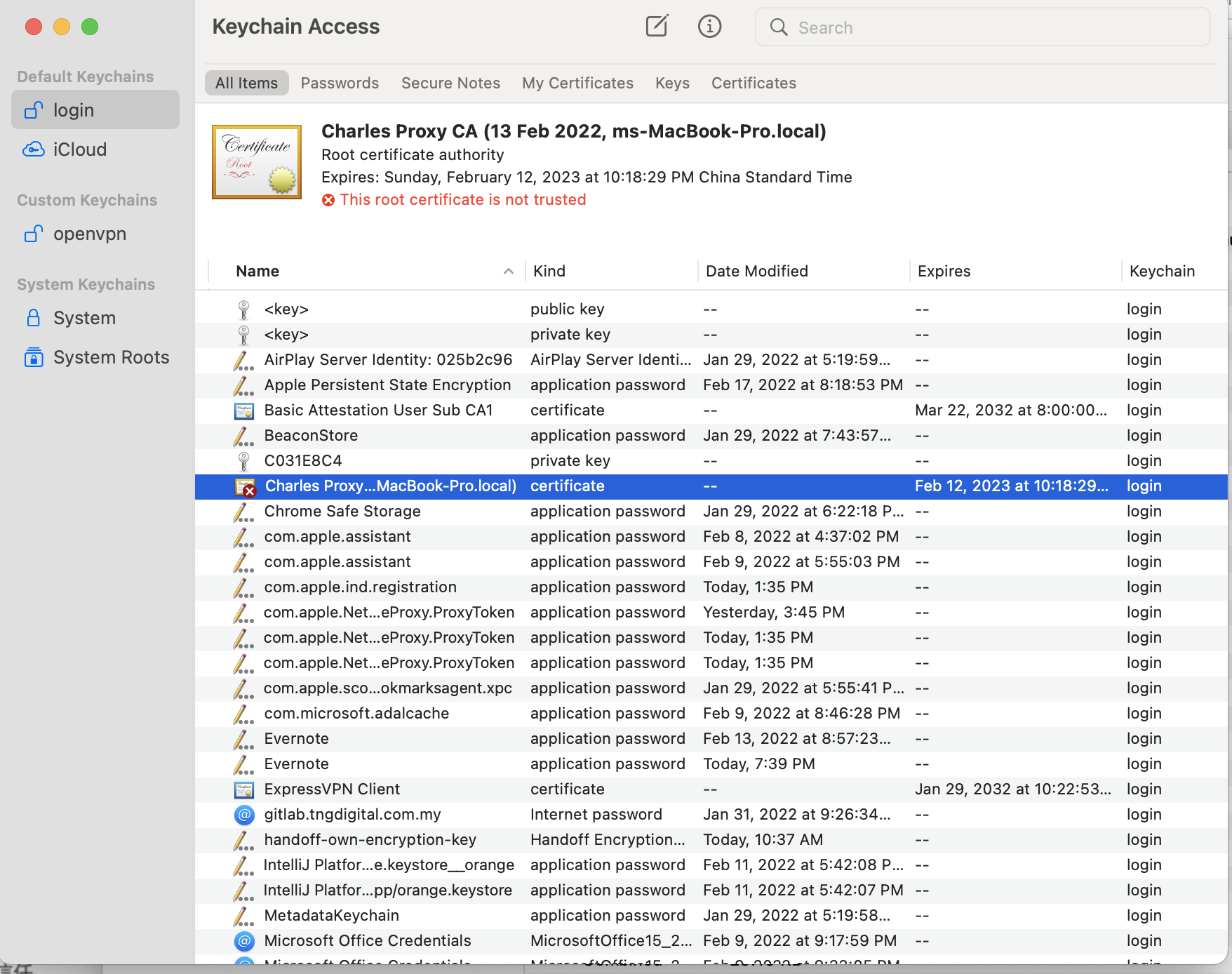The image size is (1232, 974).
Task: Click the Chrome Safe Storage password icon
Action: coord(243,512)
